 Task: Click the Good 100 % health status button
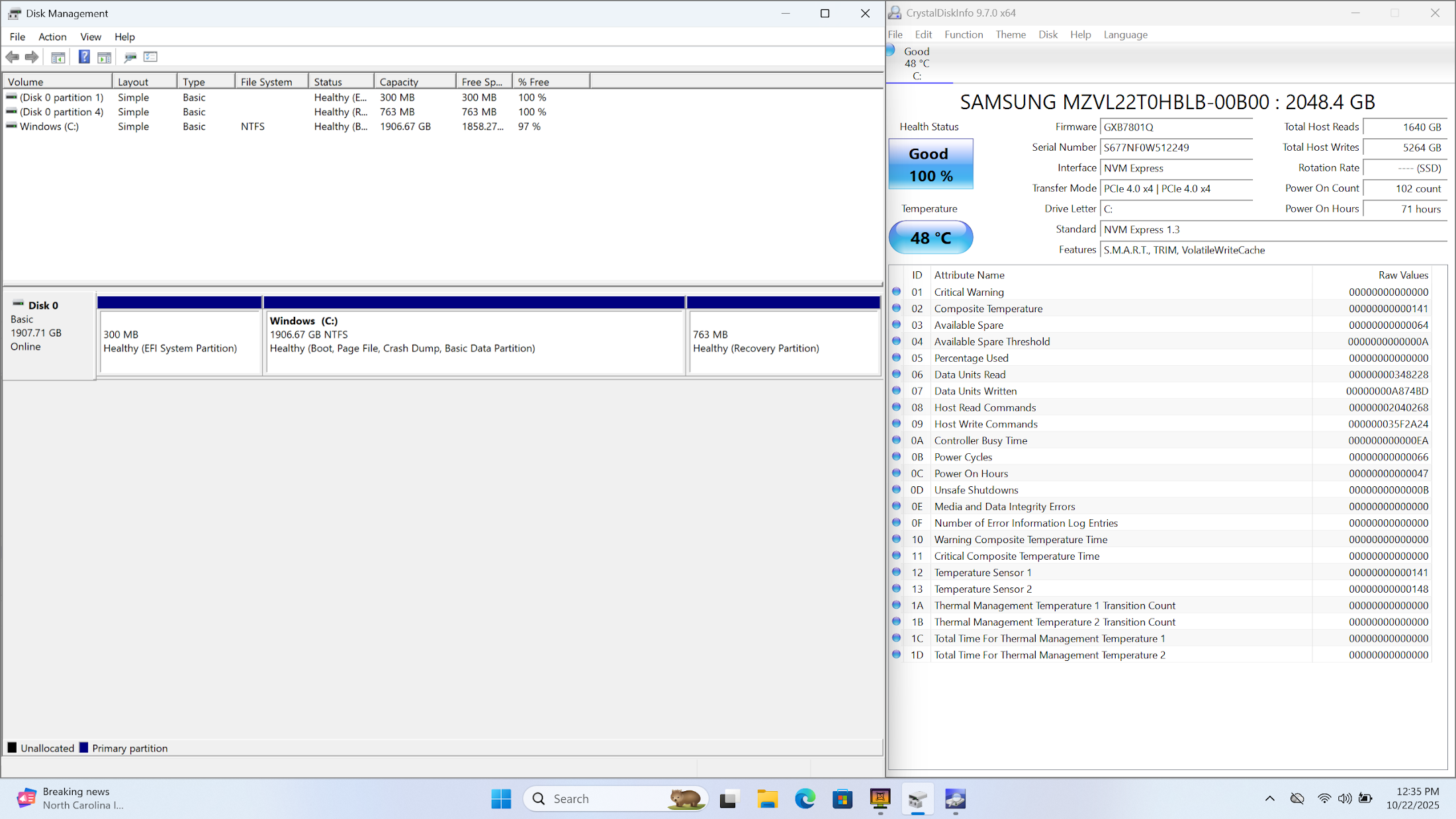931,164
